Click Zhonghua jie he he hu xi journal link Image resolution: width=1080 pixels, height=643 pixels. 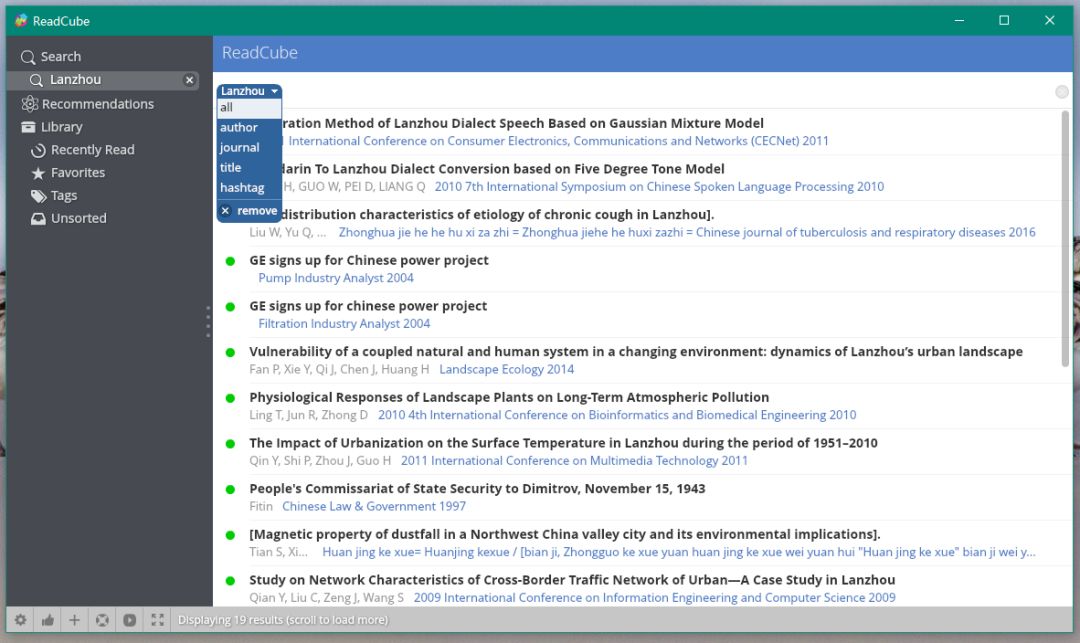point(687,233)
